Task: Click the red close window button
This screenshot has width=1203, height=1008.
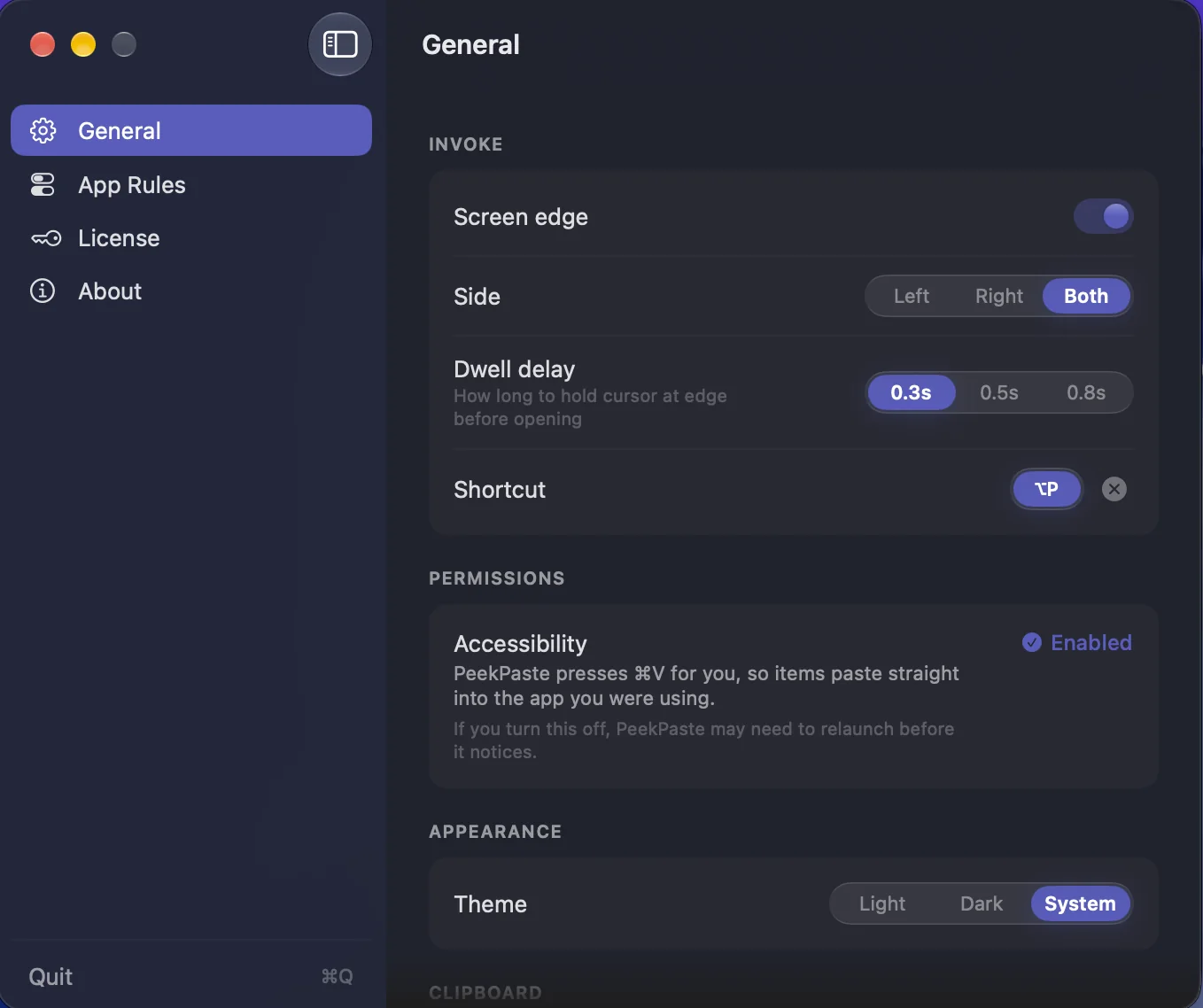Action: pos(43,44)
